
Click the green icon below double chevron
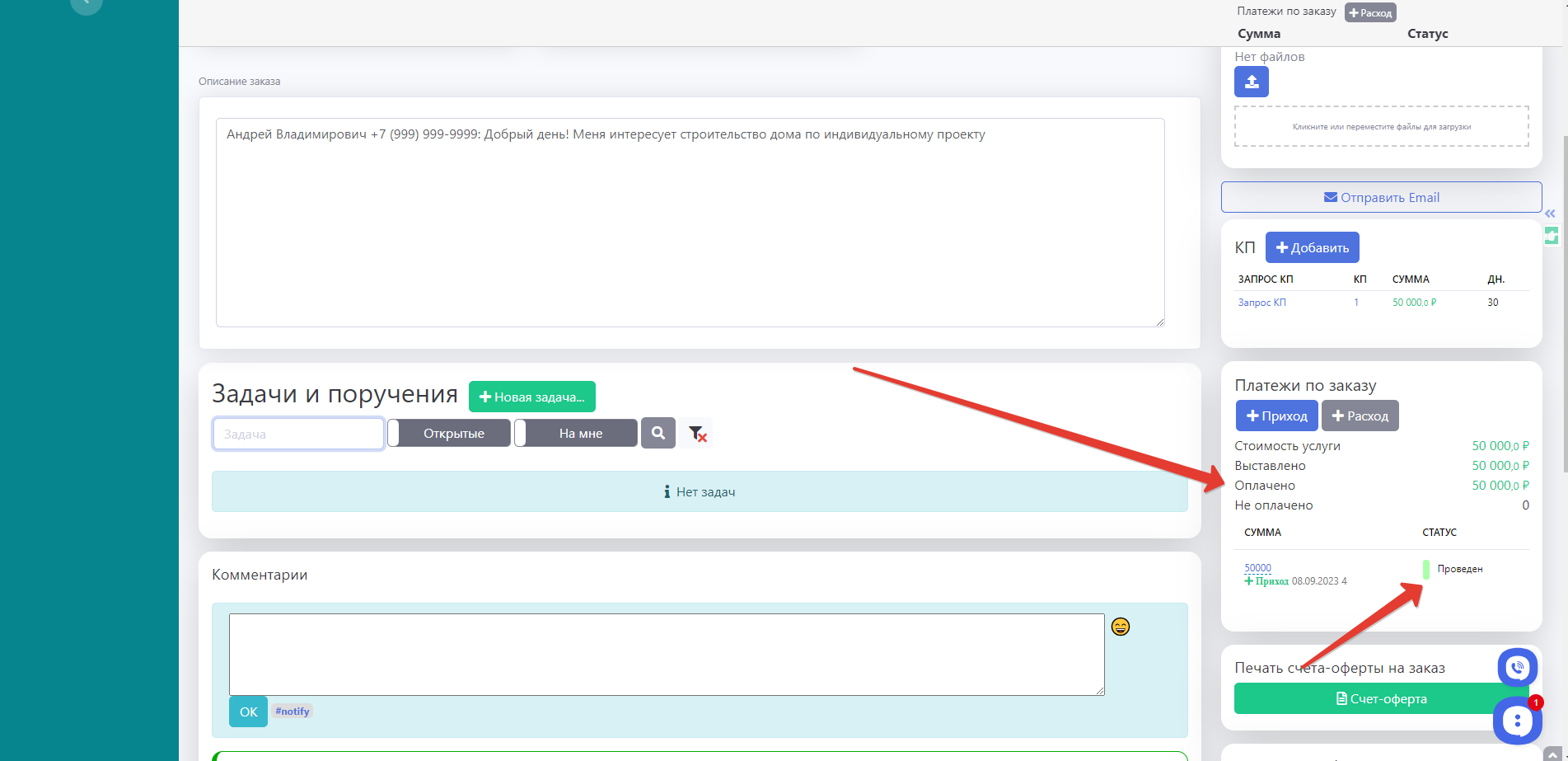1552,236
